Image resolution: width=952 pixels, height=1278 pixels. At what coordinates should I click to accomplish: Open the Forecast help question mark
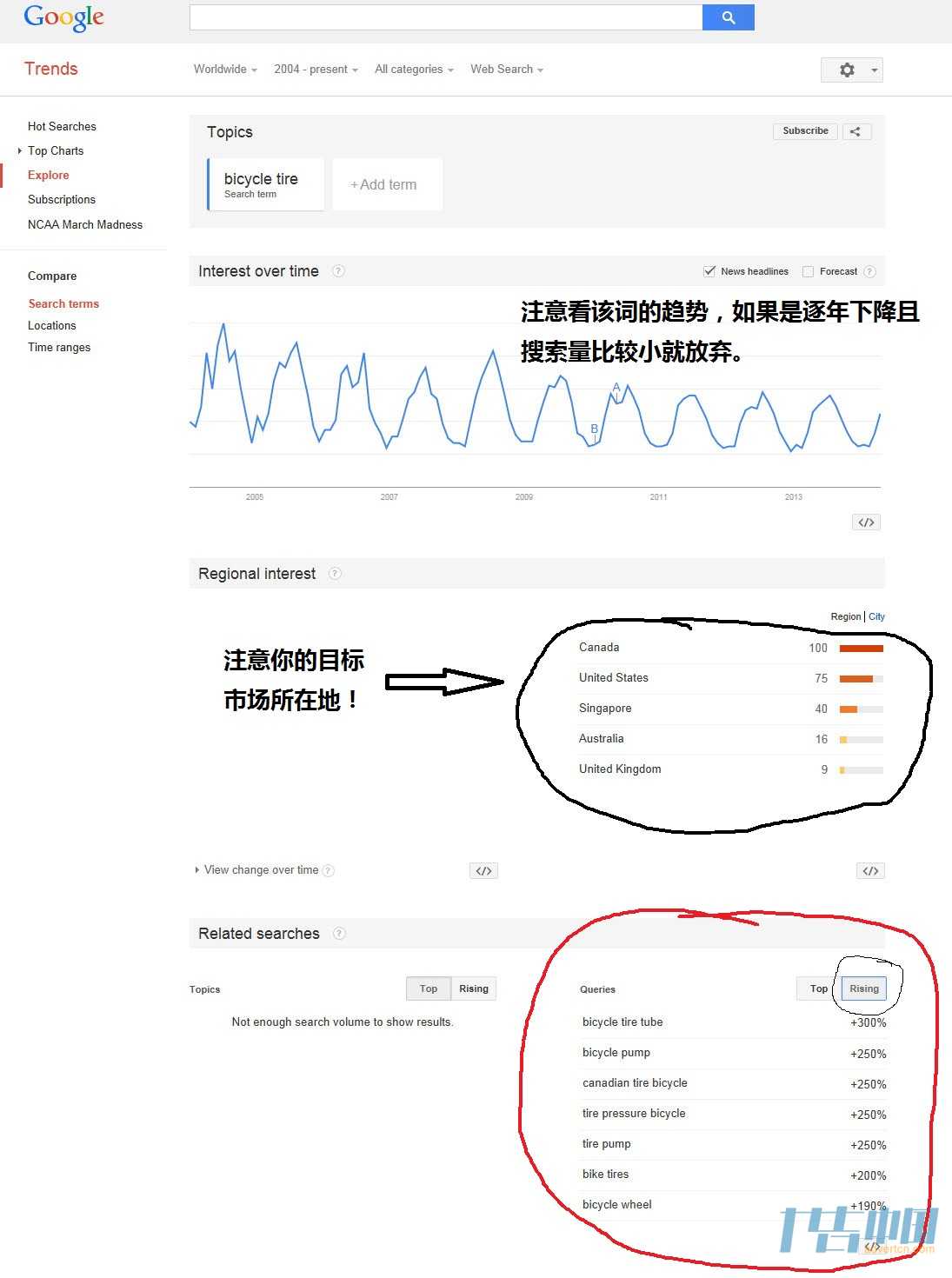869,271
